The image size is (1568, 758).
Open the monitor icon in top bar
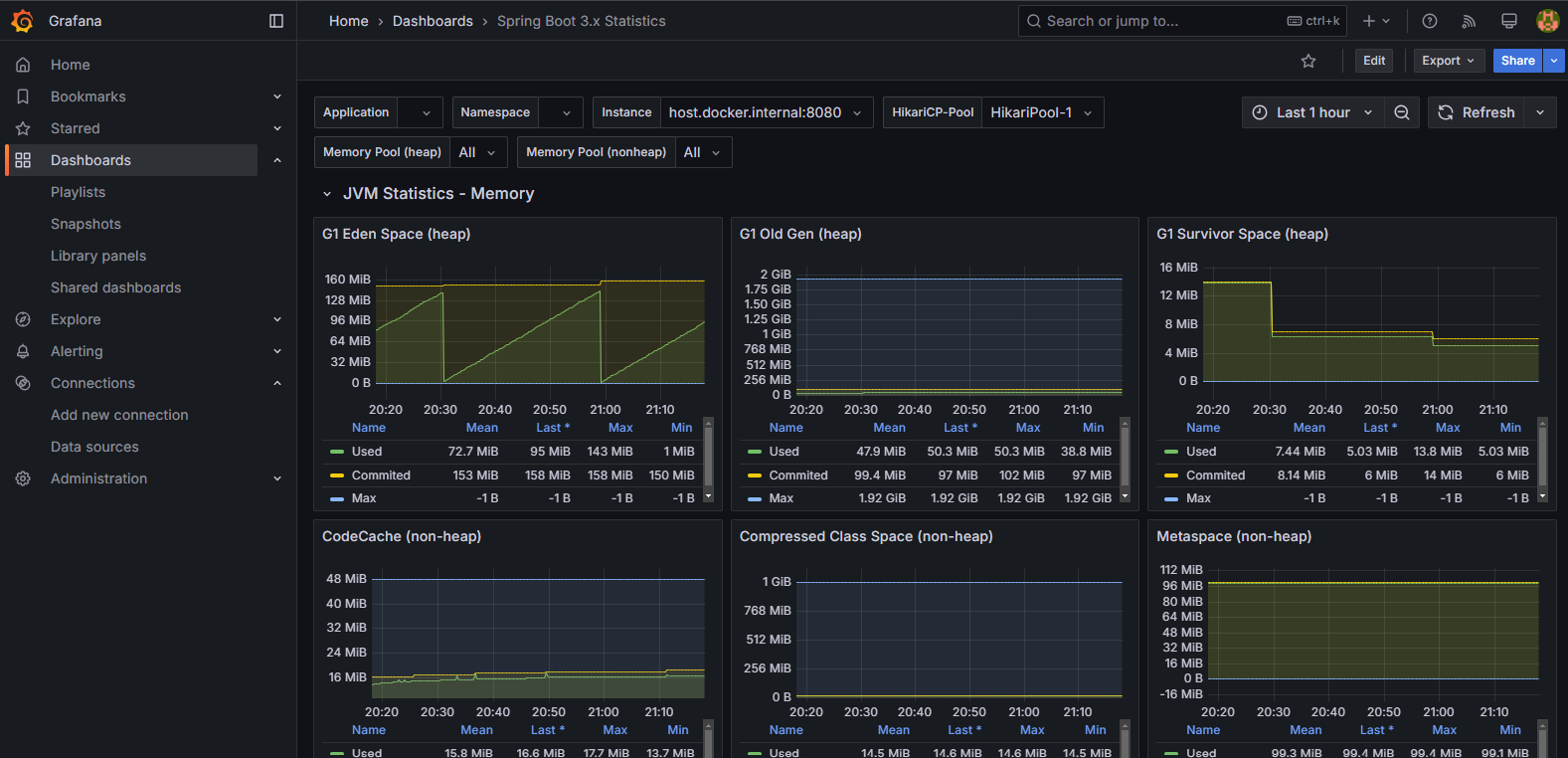click(x=1509, y=21)
